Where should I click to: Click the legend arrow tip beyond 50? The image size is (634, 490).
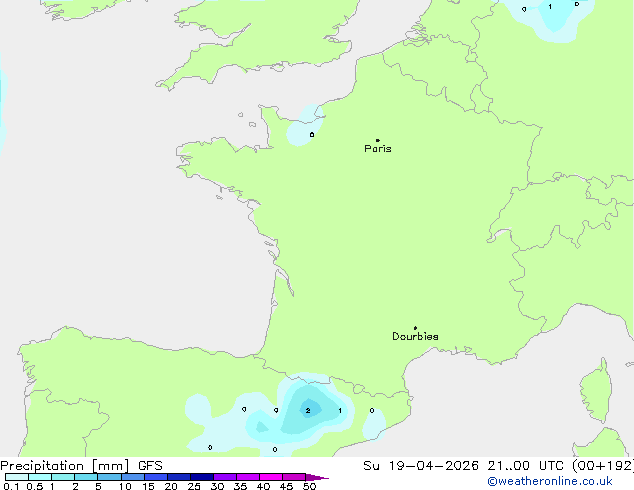(317, 477)
